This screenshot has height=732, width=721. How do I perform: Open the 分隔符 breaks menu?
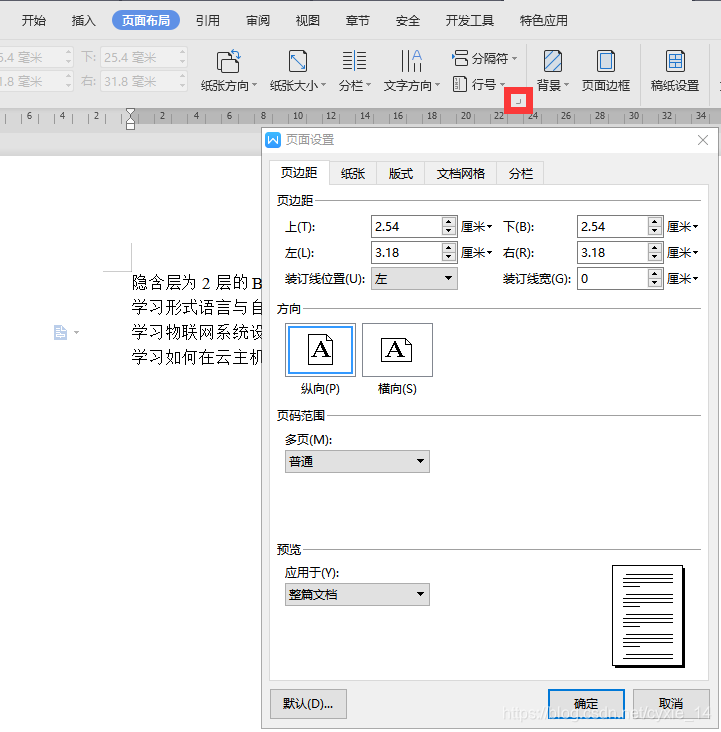point(485,58)
